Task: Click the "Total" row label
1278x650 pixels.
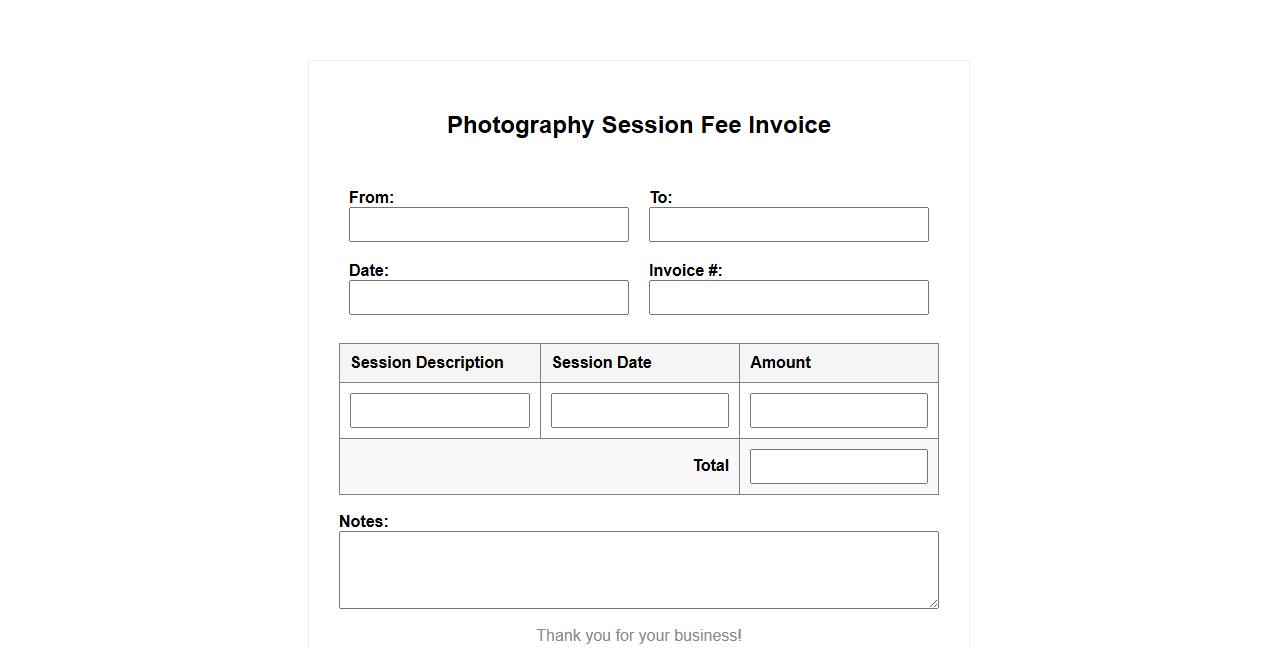Action: (x=711, y=466)
